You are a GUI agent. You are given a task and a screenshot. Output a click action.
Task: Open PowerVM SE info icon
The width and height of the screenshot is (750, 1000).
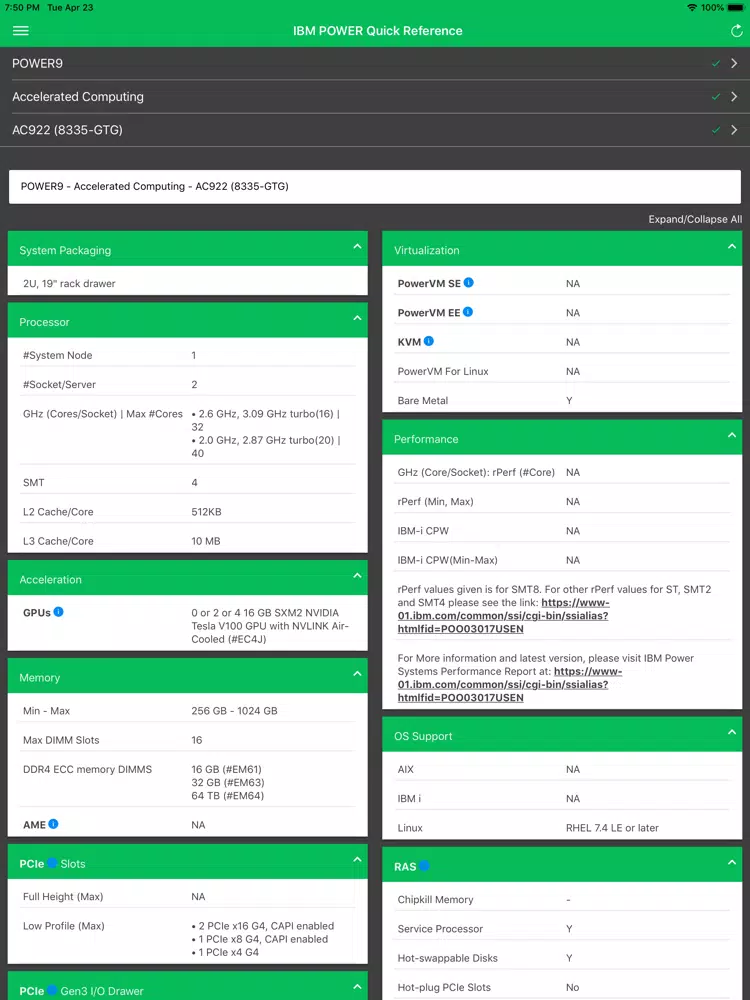pos(469,283)
